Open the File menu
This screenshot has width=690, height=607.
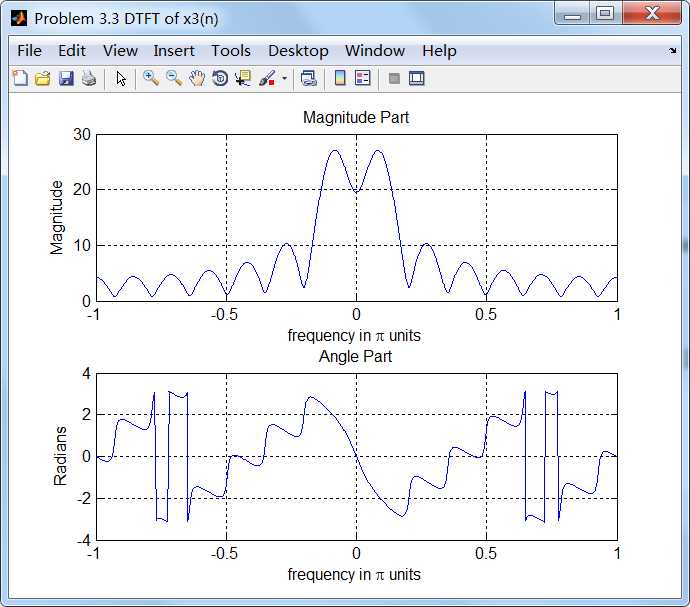(x=29, y=51)
